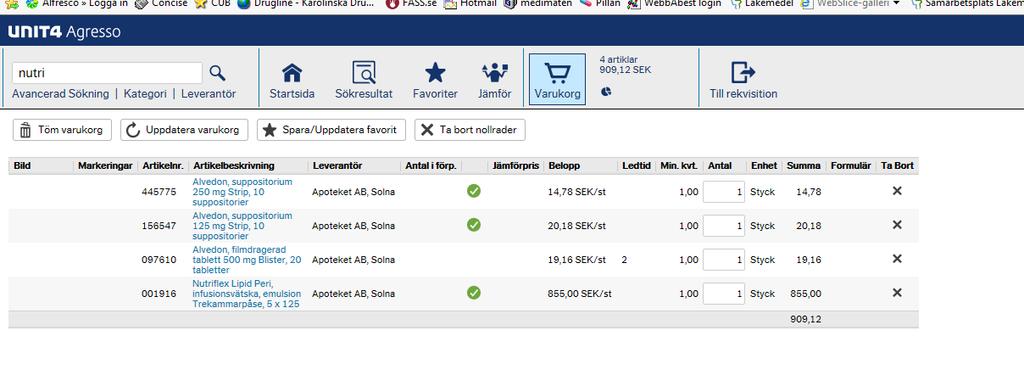Open Alvedon filmdragerad tablett 500 mg article
The image size is (1024, 392).
(247, 260)
